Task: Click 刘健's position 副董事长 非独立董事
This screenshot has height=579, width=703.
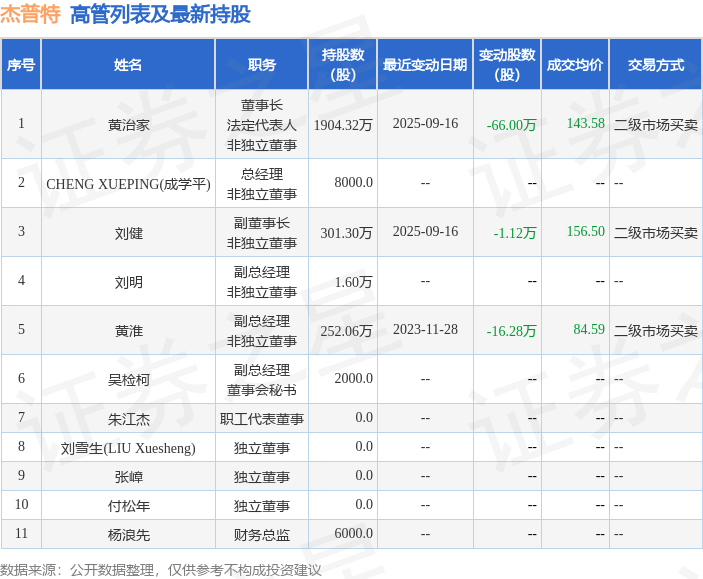Action: [262, 233]
